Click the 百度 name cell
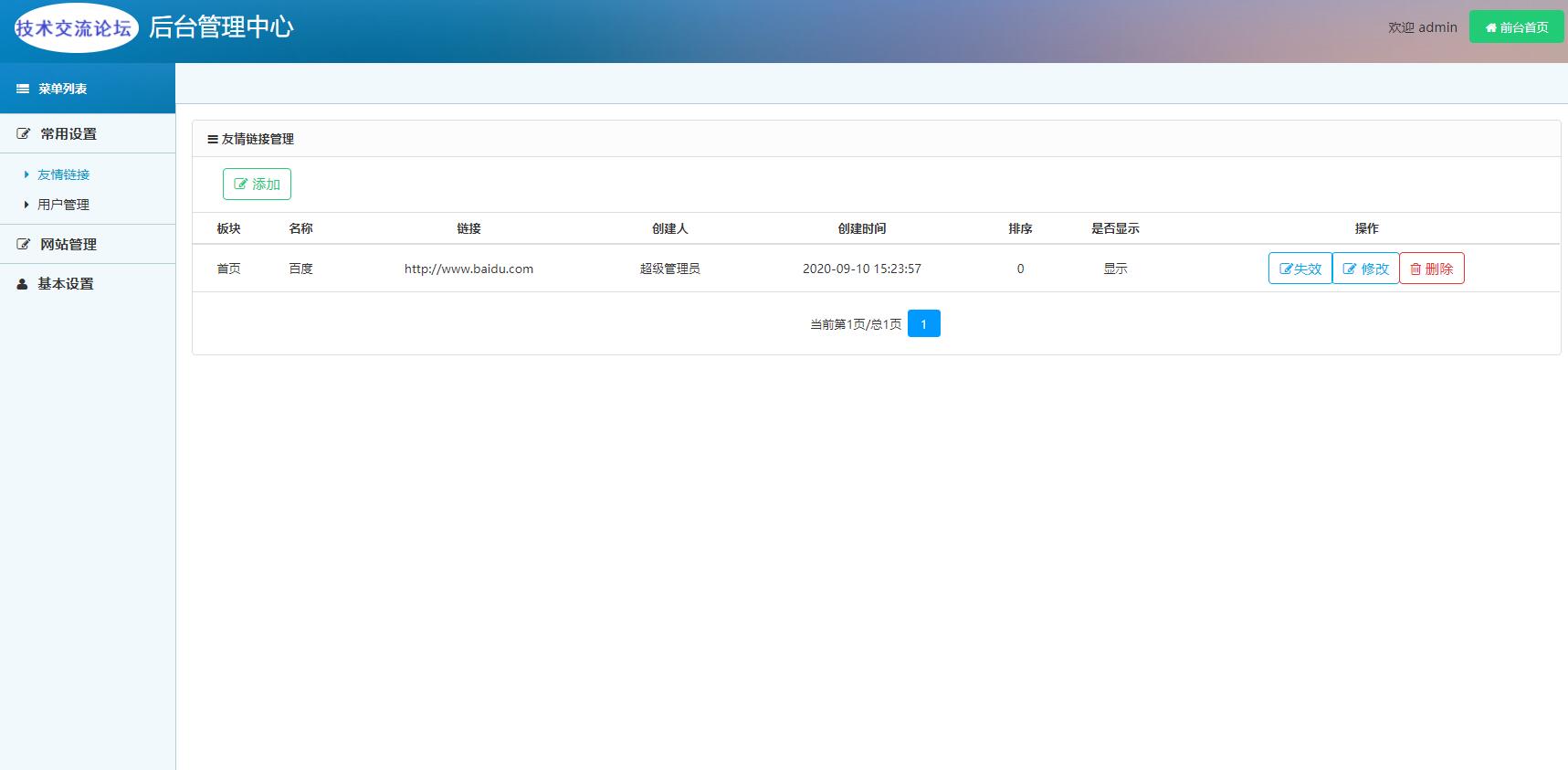The width and height of the screenshot is (1568, 770). click(300, 269)
